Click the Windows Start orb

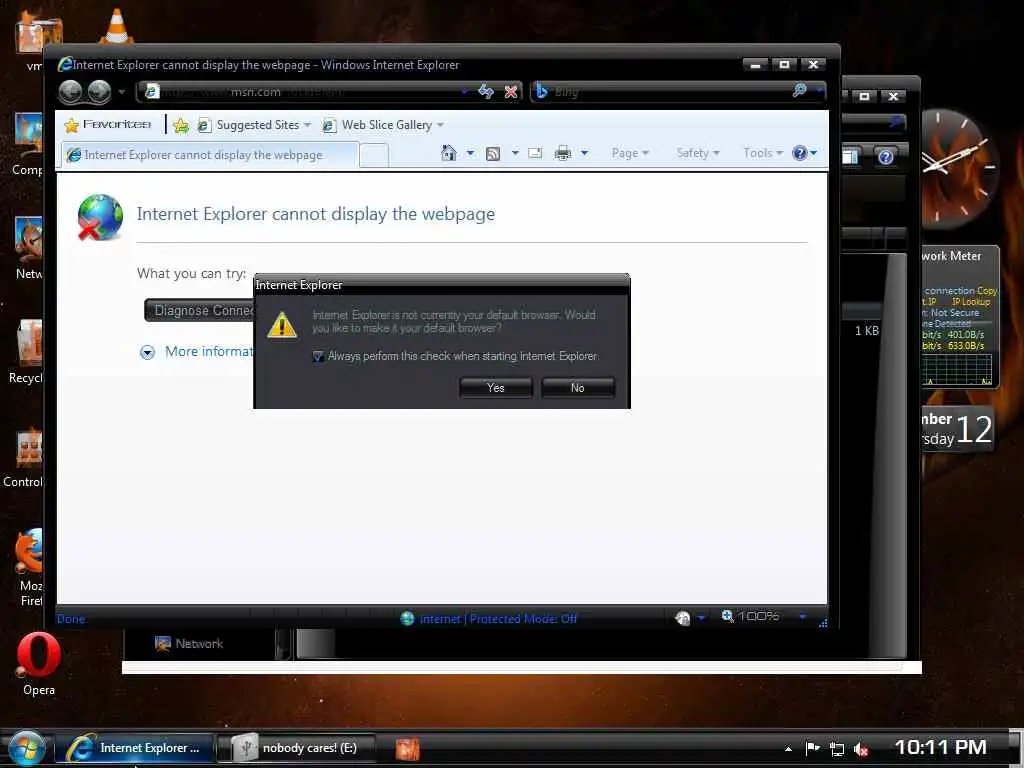(x=26, y=748)
